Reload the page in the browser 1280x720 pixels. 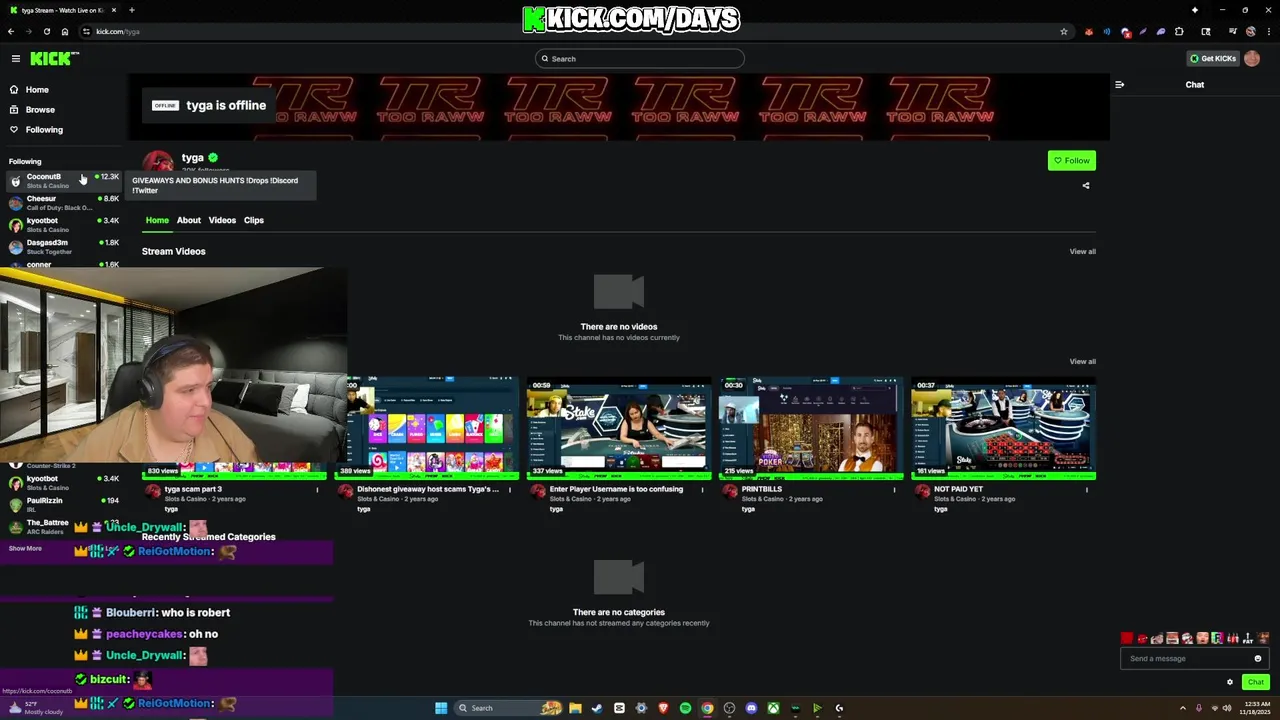pyautogui.click(x=47, y=31)
